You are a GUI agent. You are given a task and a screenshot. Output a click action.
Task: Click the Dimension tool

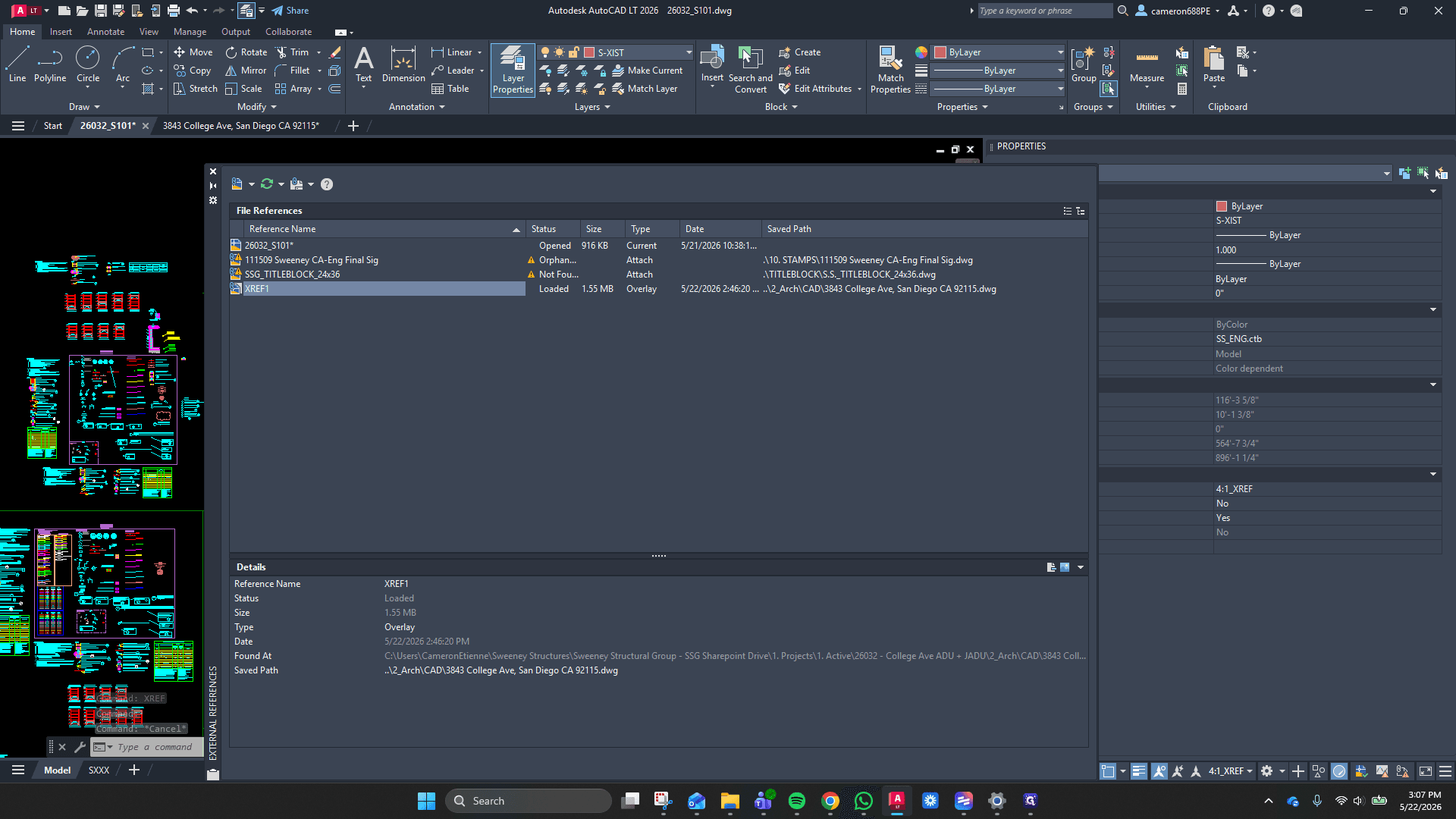(403, 65)
